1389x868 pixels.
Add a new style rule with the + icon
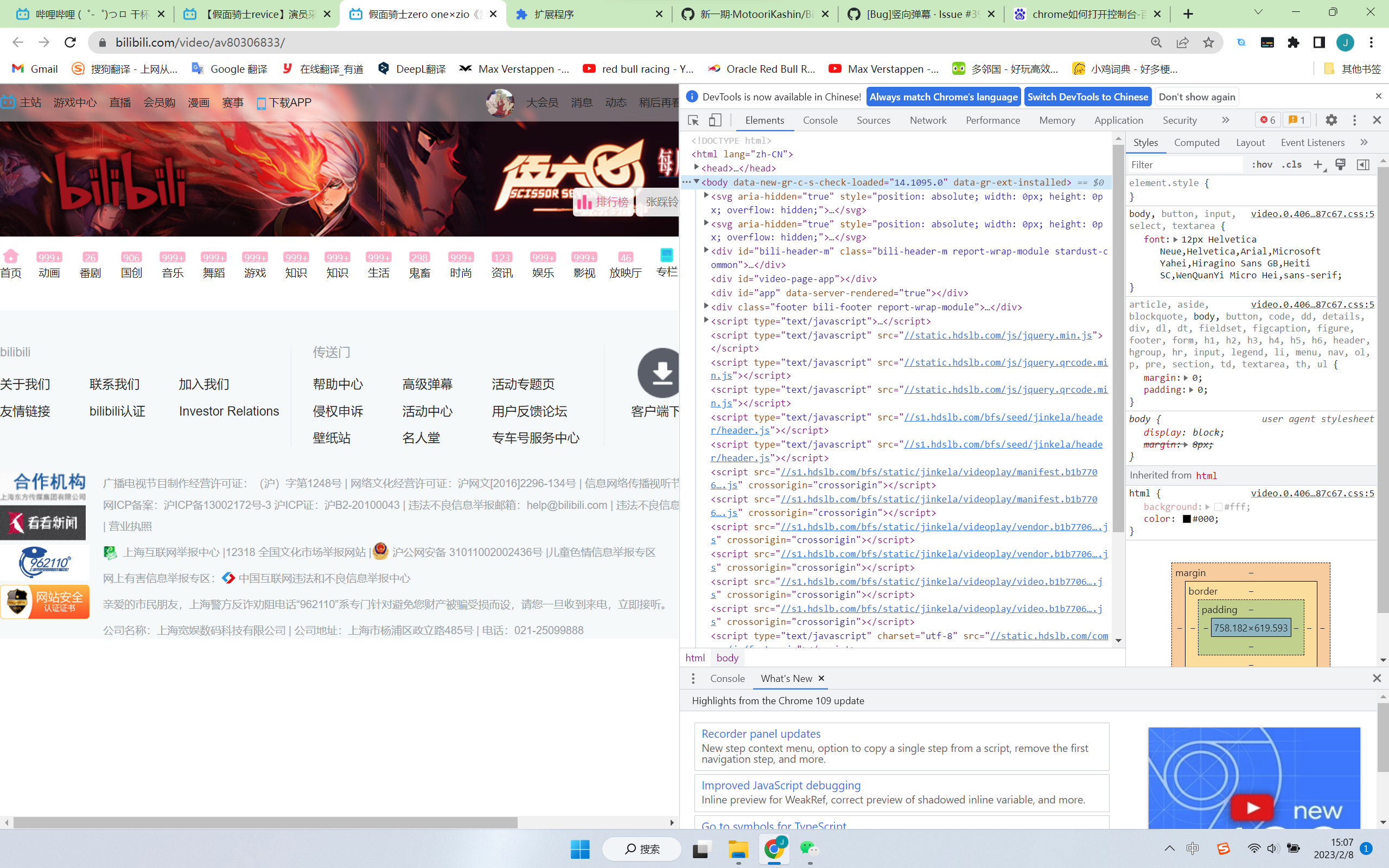(x=1318, y=165)
